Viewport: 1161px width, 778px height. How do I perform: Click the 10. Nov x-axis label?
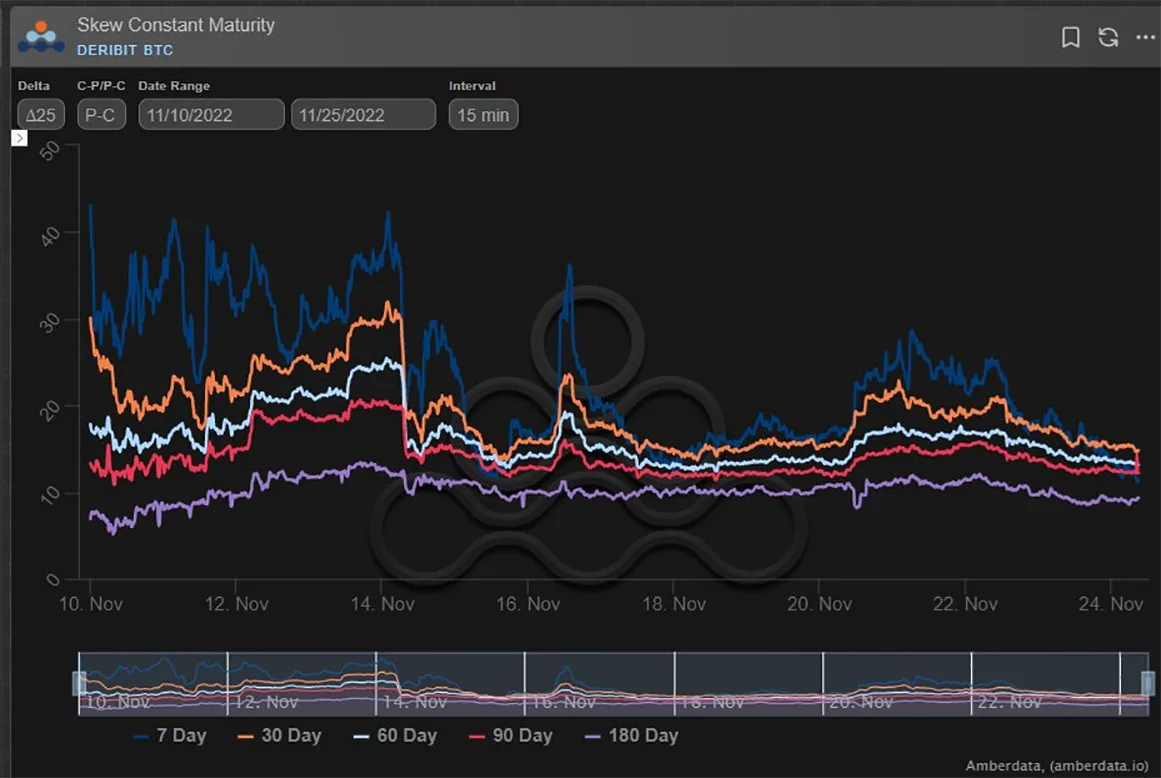pos(90,604)
